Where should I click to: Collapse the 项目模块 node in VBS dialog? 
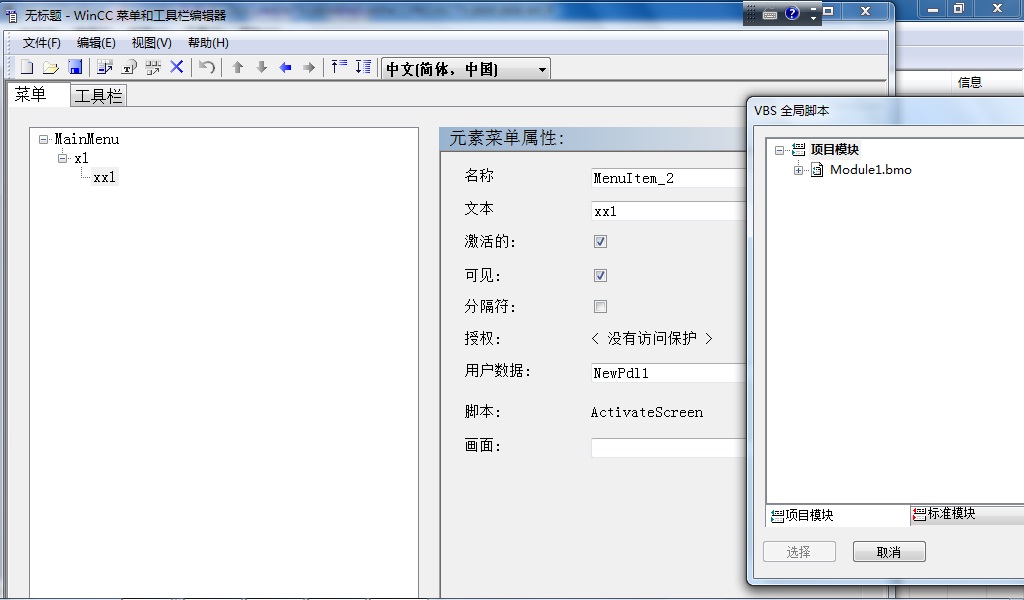[779, 150]
